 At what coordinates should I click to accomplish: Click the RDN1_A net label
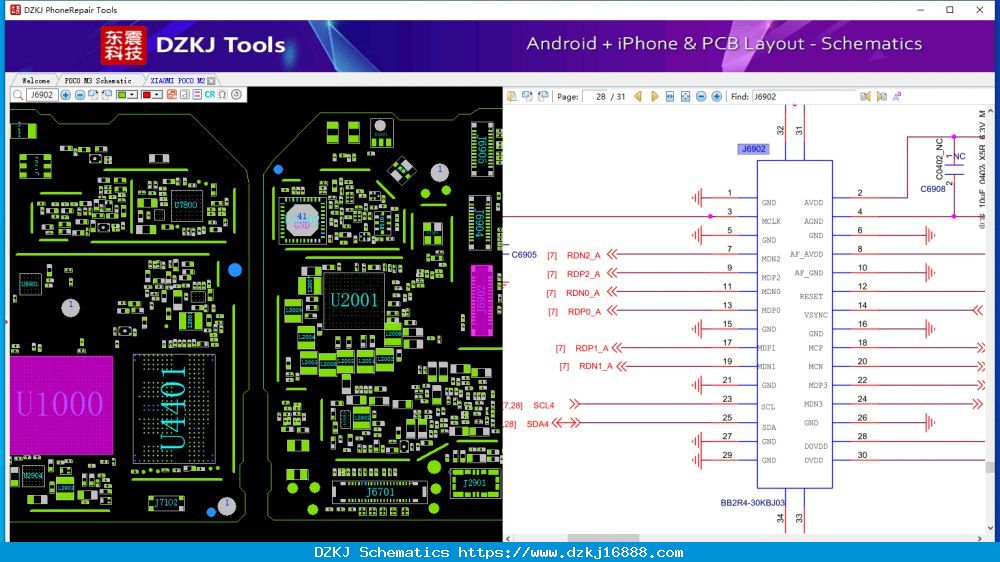tap(596, 366)
